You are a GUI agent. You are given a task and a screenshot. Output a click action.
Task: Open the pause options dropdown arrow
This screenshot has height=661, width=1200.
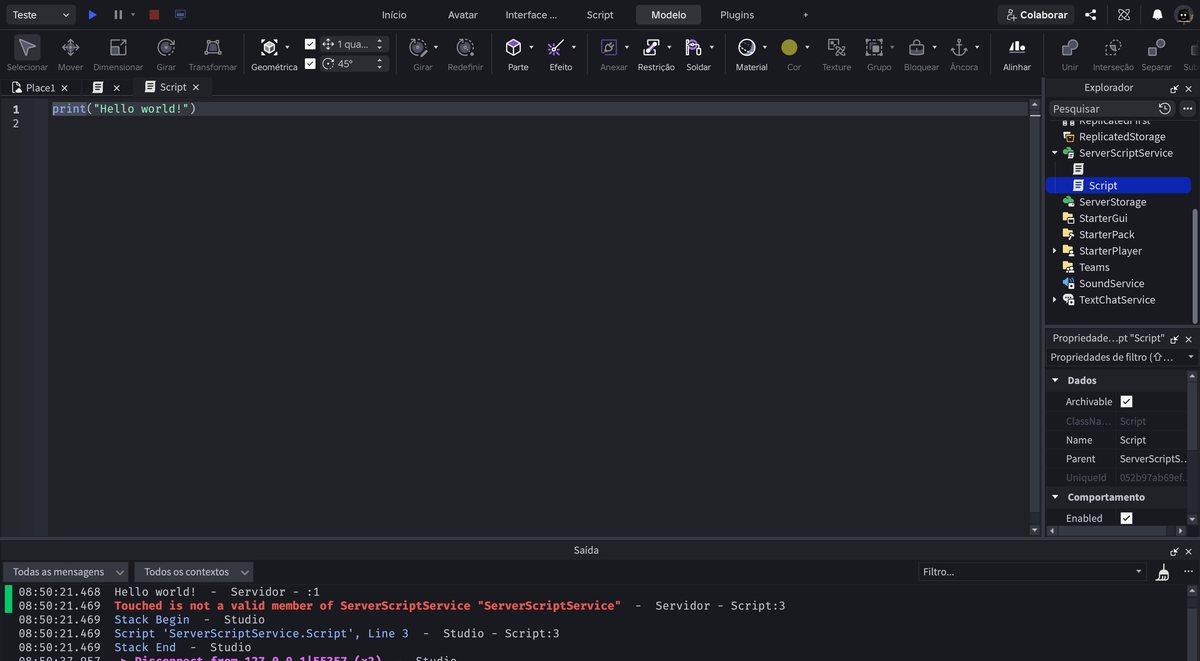[133, 15]
